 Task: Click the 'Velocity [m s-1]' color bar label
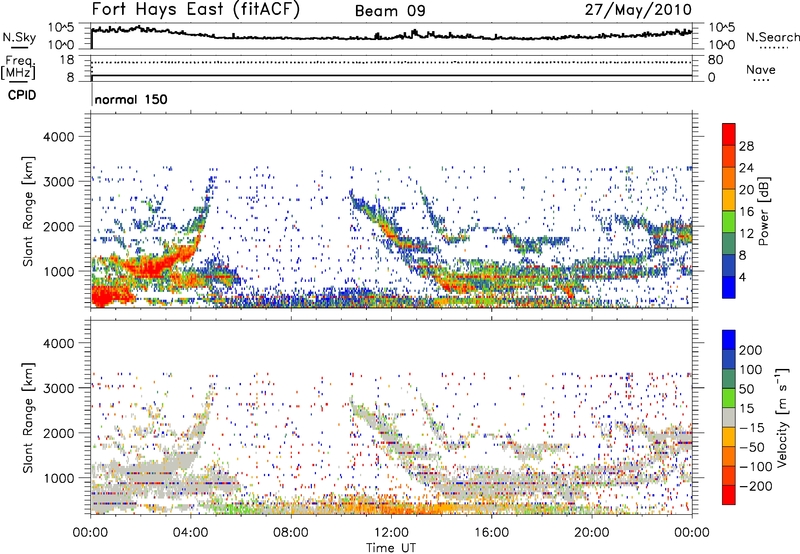pyautogui.click(x=782, y=417)
